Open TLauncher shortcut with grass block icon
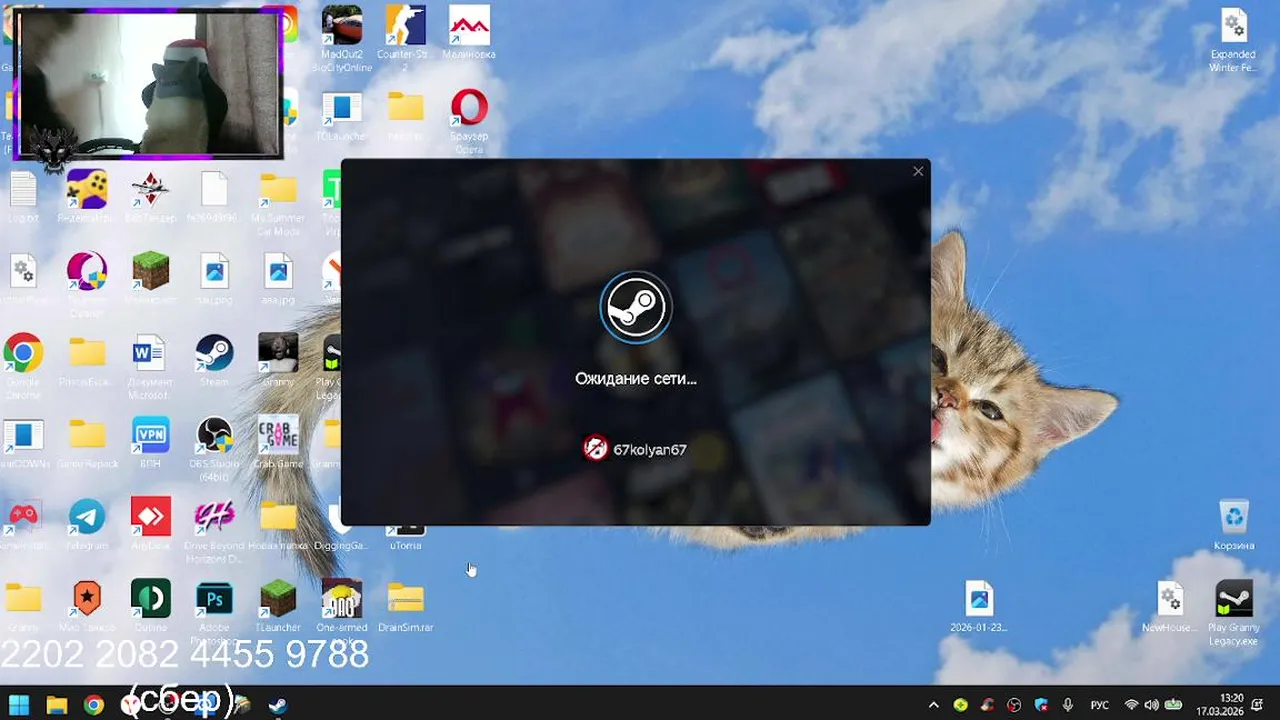The image size is (1280, 720). pyautogui.click(x=278, y=606)
